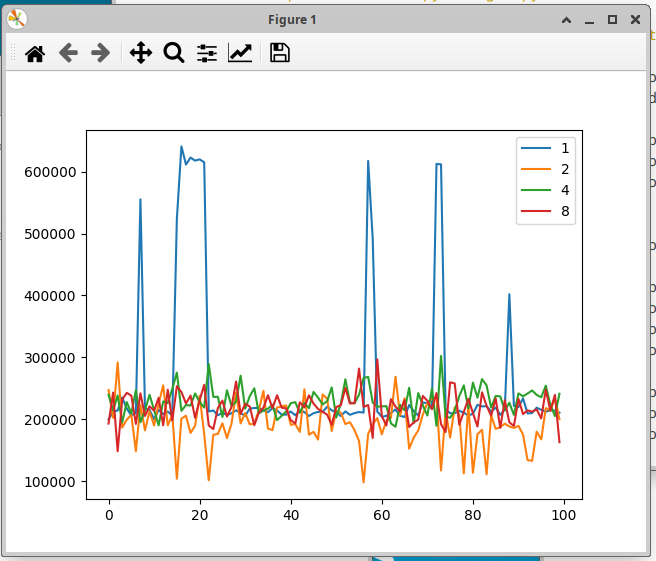The width and height of the screenshot is (656, 561).
Task: Open the window menu icon in the title bar
Action: pyautogui.click(x=17, y=19)
